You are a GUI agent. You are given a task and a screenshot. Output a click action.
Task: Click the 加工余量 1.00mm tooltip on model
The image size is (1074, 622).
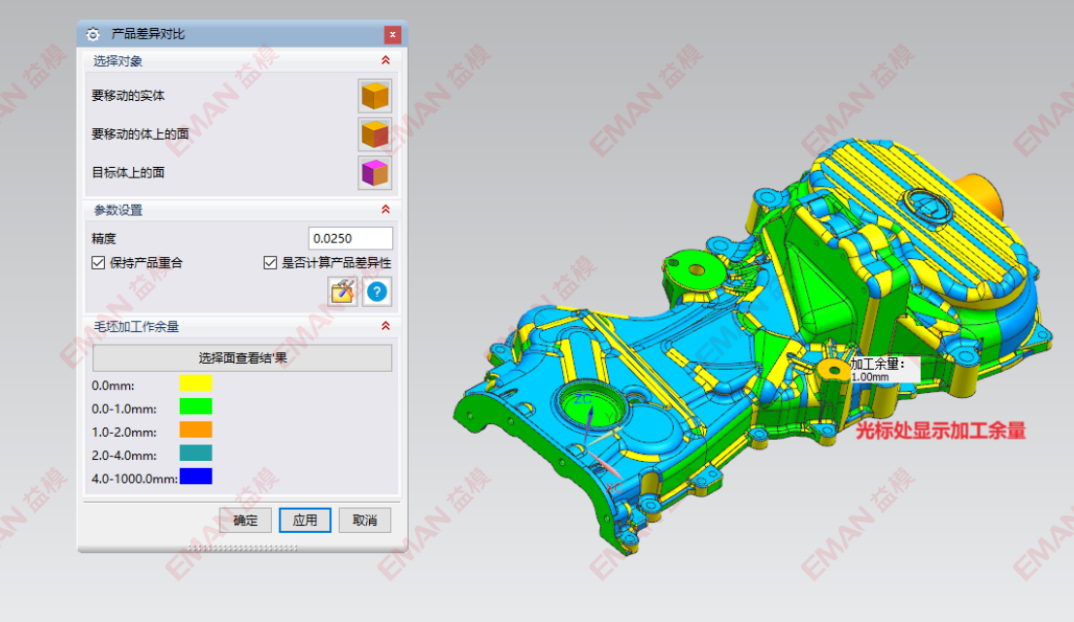coord(884,370)
